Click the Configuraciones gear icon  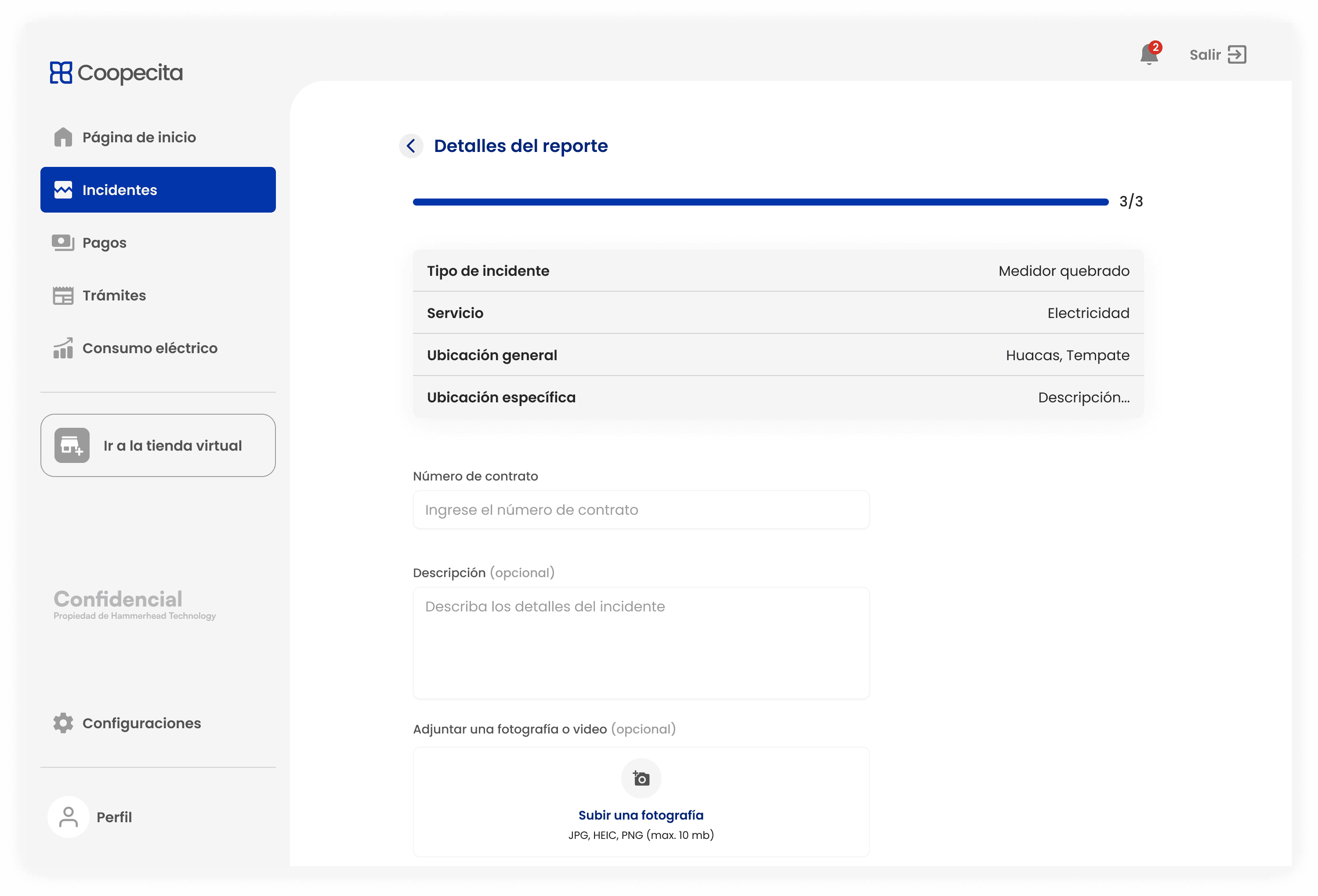click(x=63, y=723)
